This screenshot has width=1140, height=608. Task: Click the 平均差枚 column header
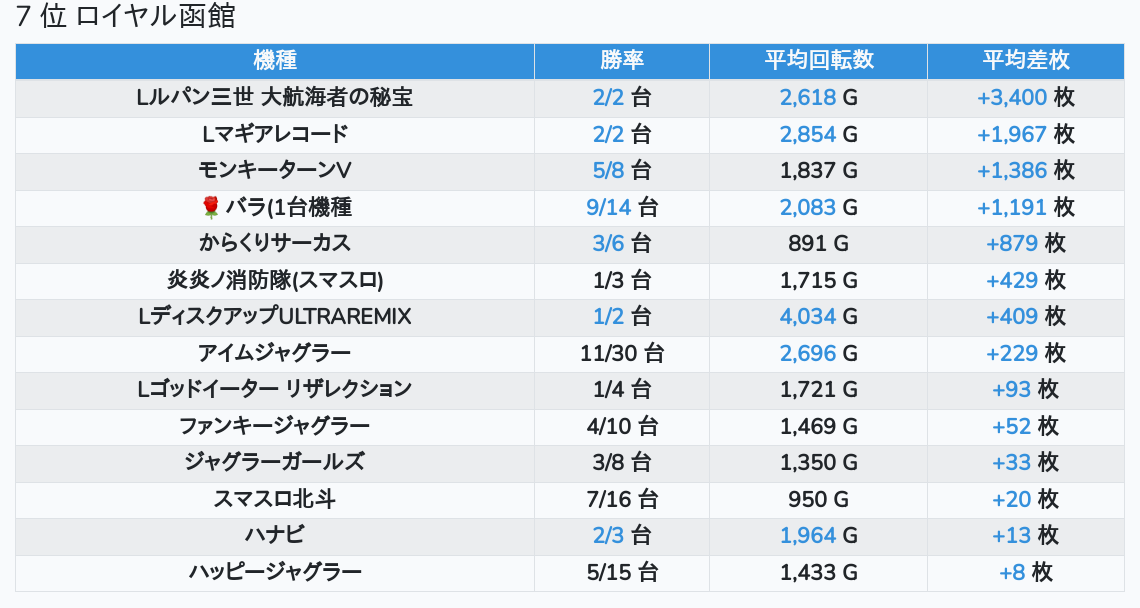tap(1025, 60)
